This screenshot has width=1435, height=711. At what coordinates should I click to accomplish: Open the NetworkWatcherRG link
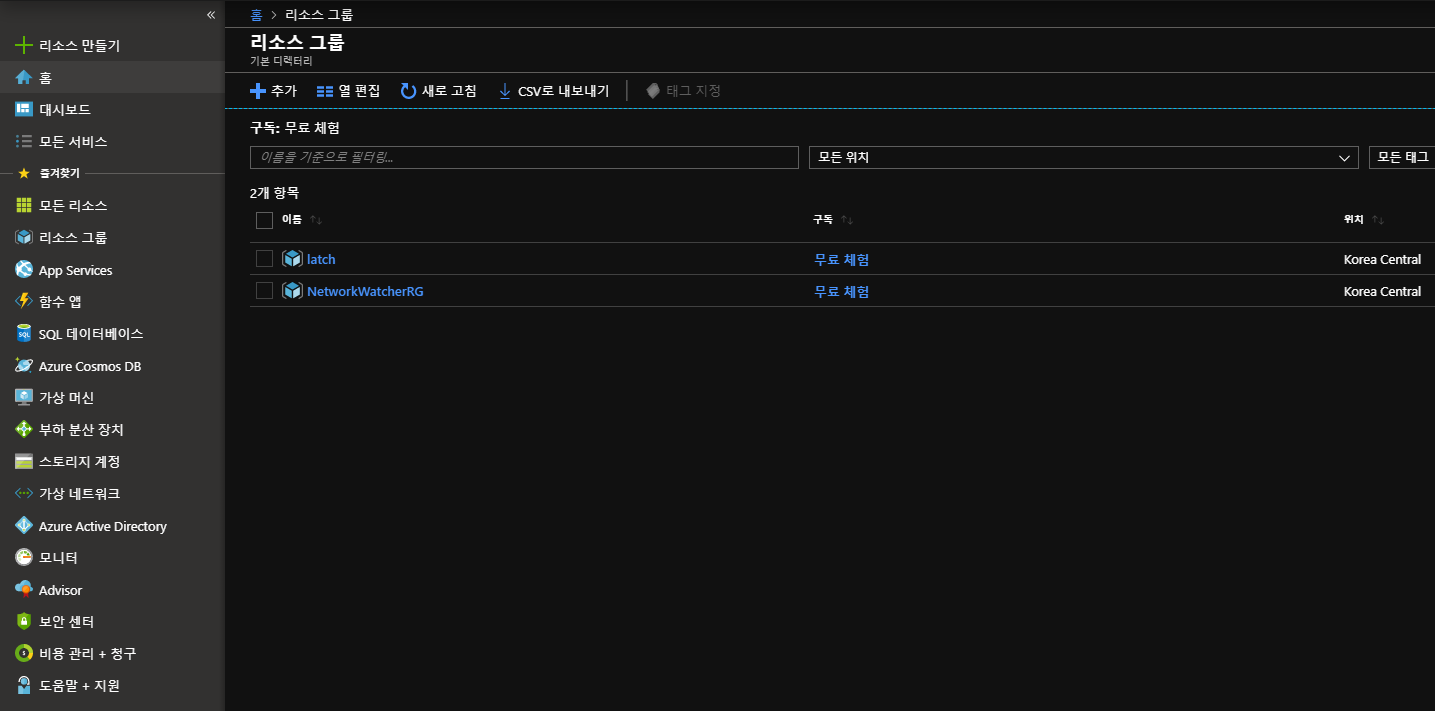(x=365, y=291)
